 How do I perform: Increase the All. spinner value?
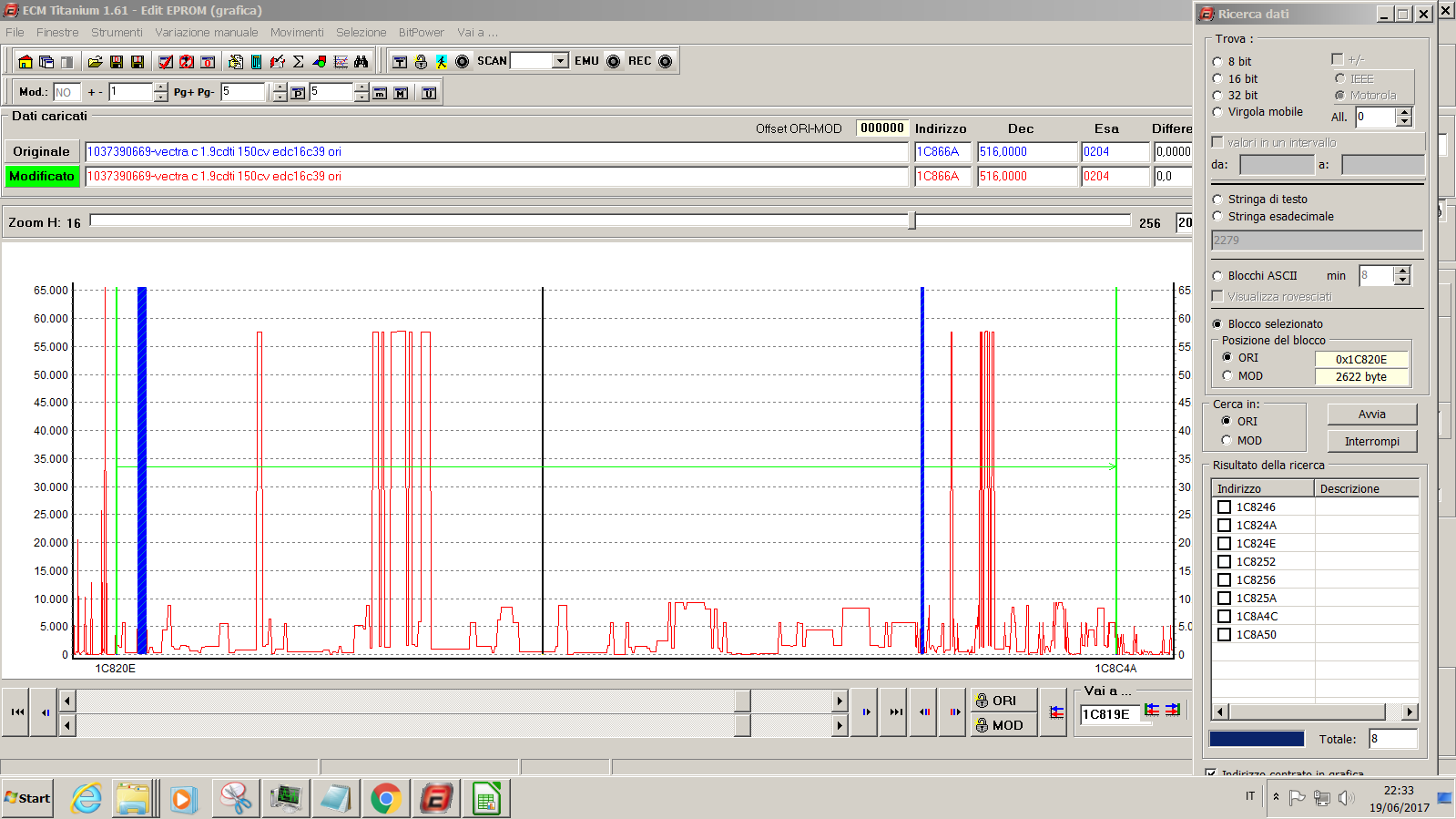point(1404,112)
